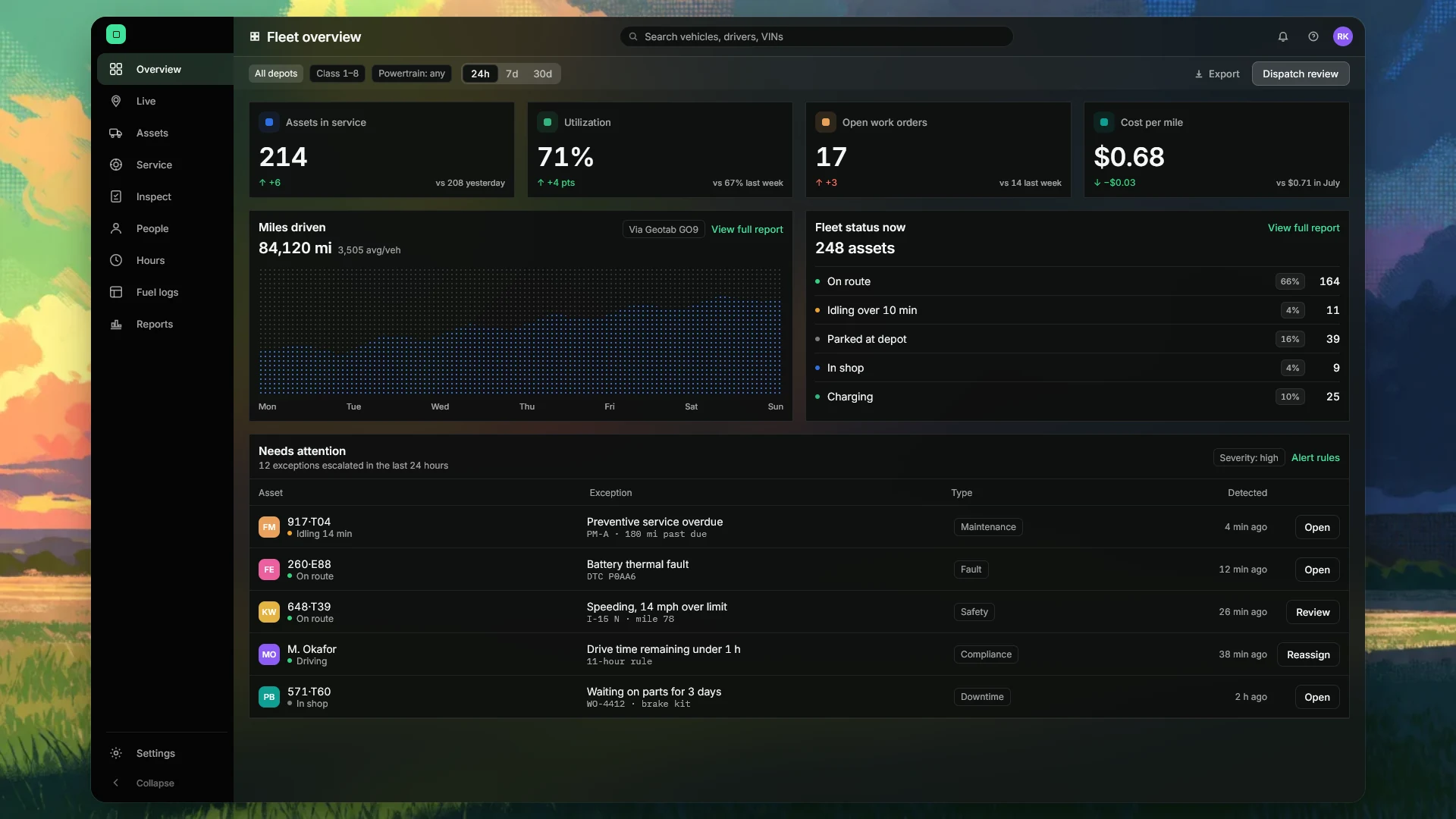Image resolution: width=1456 pixels, height=819 pixels.
Task: Click the Assets truck icon
Action: (x=116, y=133)
